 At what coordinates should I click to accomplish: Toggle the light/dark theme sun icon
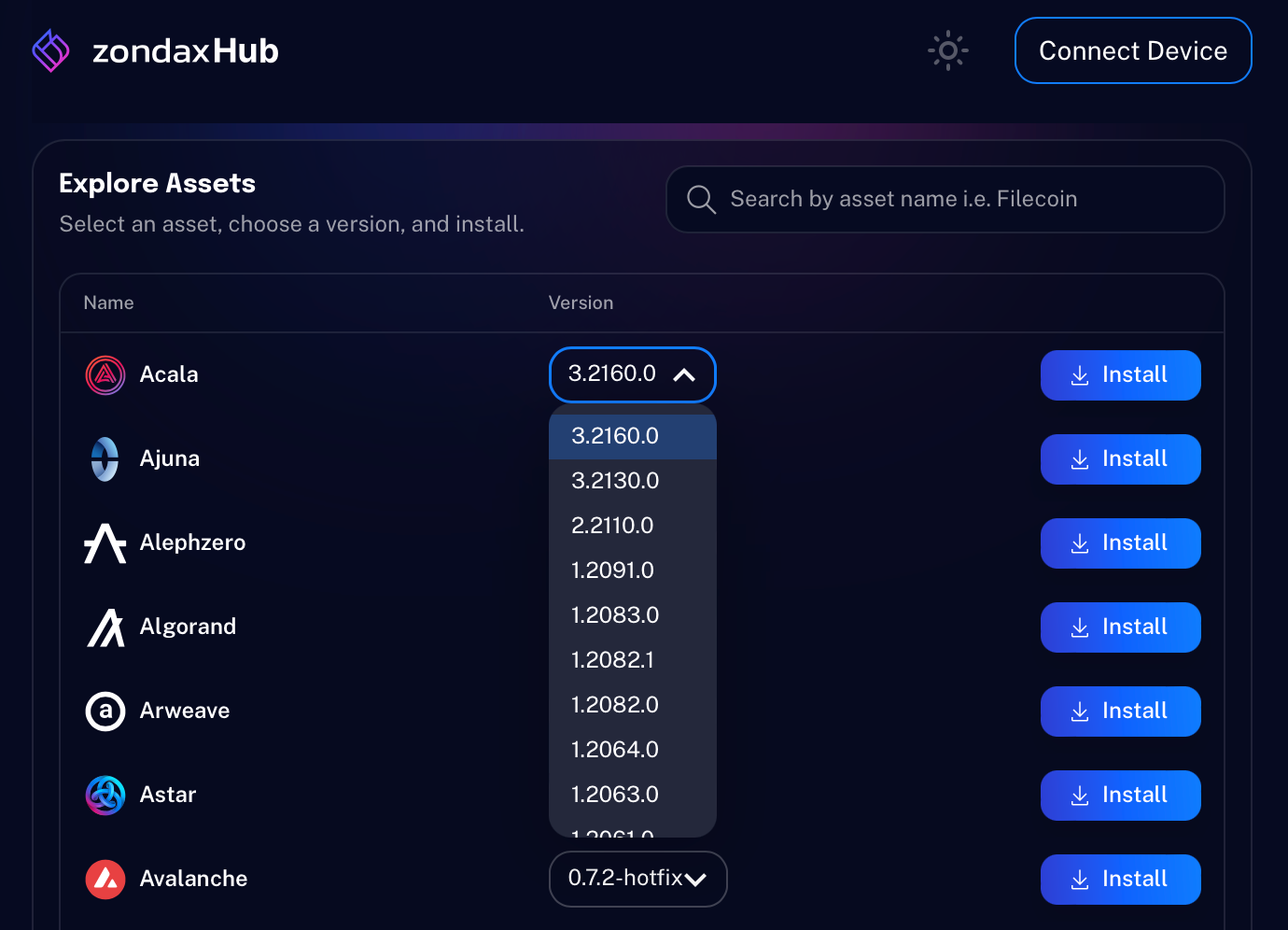click(x=947, y=50)
